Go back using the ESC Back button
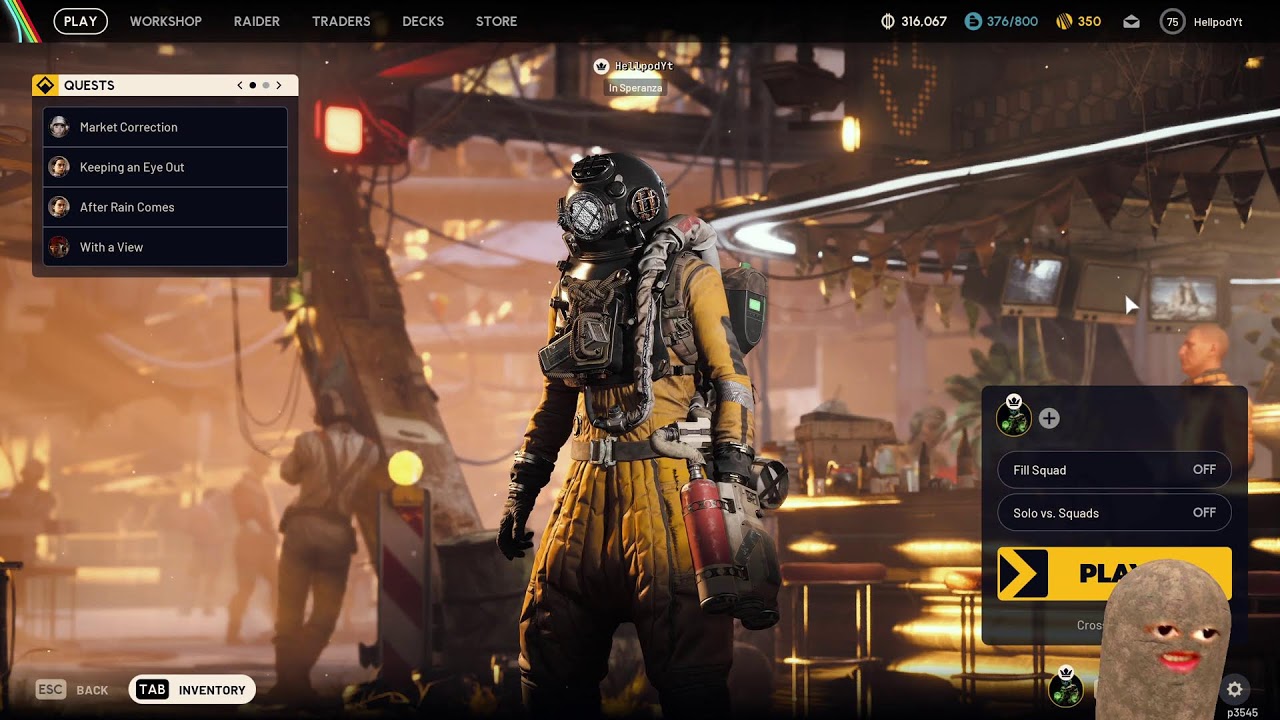The height and width of the screenshot is (720, 1280). point(72,690)
